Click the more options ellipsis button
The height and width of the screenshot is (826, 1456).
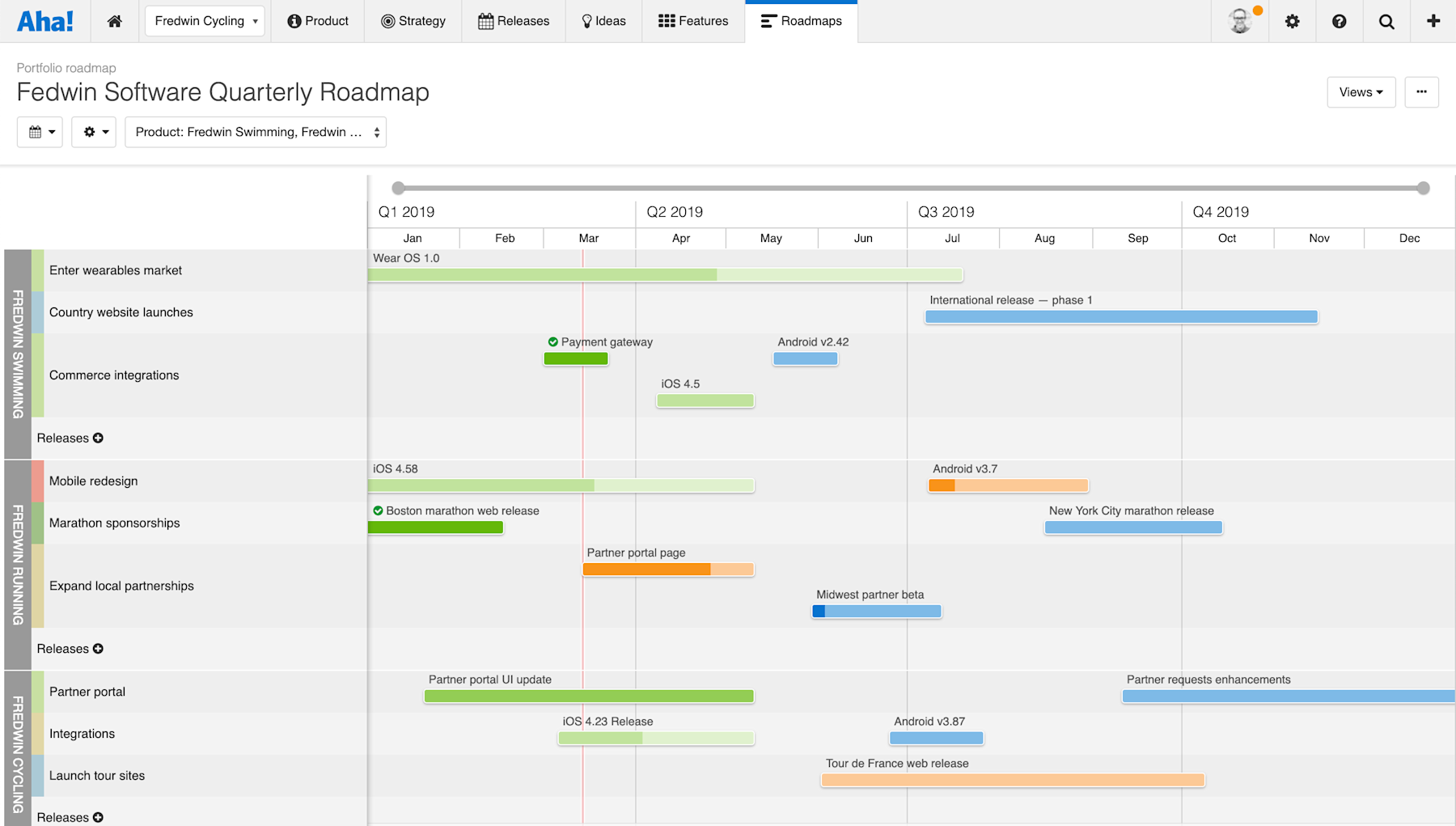click(1421, 91)
